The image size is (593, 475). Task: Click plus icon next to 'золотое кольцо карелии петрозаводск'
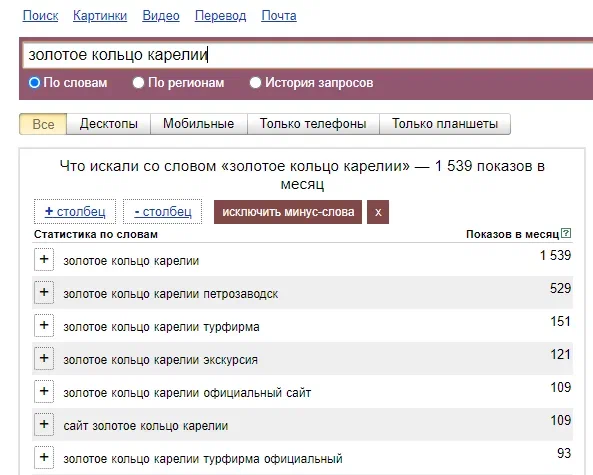pyautogui.click(x=44, y=292)
